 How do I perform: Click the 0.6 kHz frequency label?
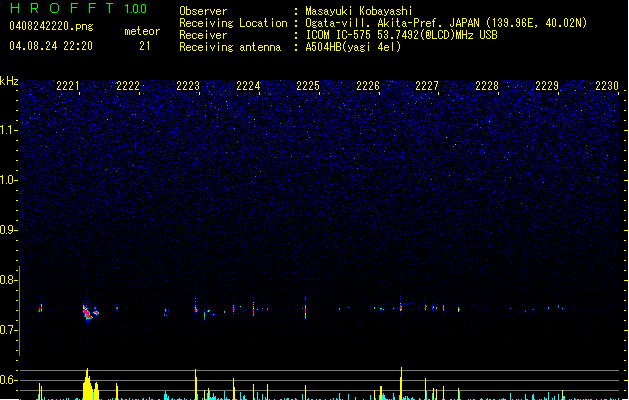point(8,380)
